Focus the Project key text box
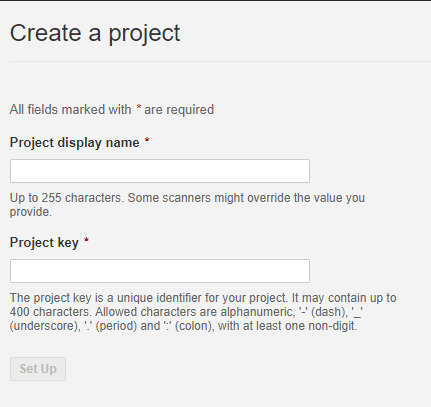The height and width of the screenshot is (407, 431). coord(160,271)
